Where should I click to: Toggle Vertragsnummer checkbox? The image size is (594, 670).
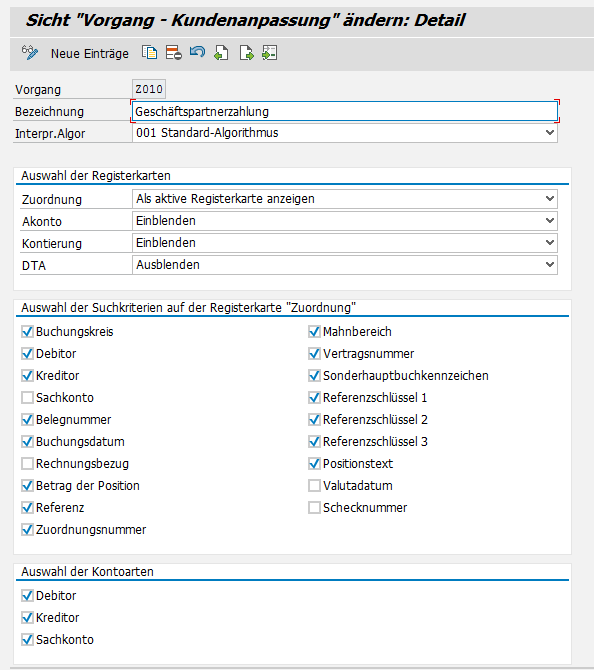[x=315, y=353]
